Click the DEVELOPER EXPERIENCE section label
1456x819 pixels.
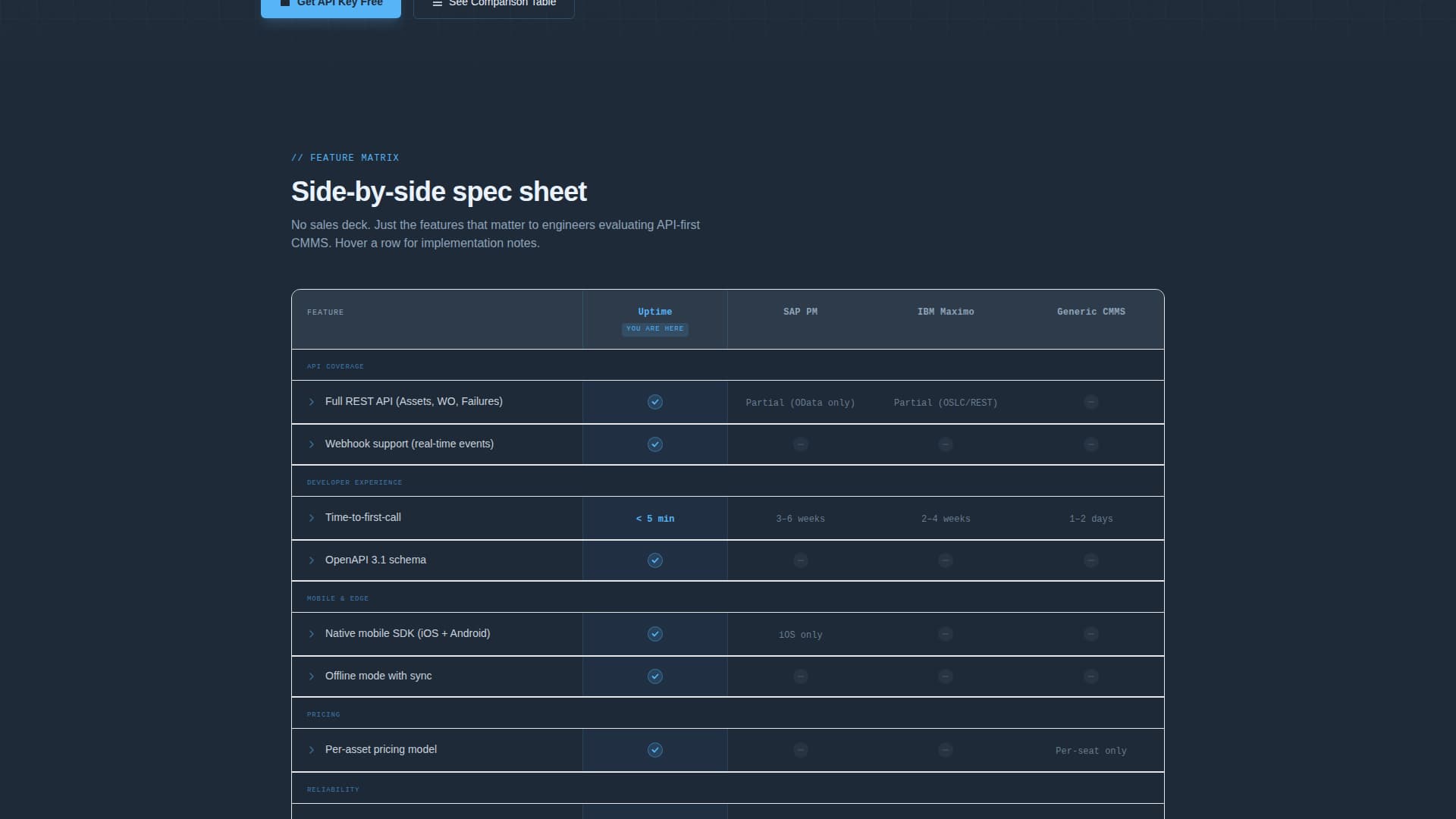coord(354,482)
